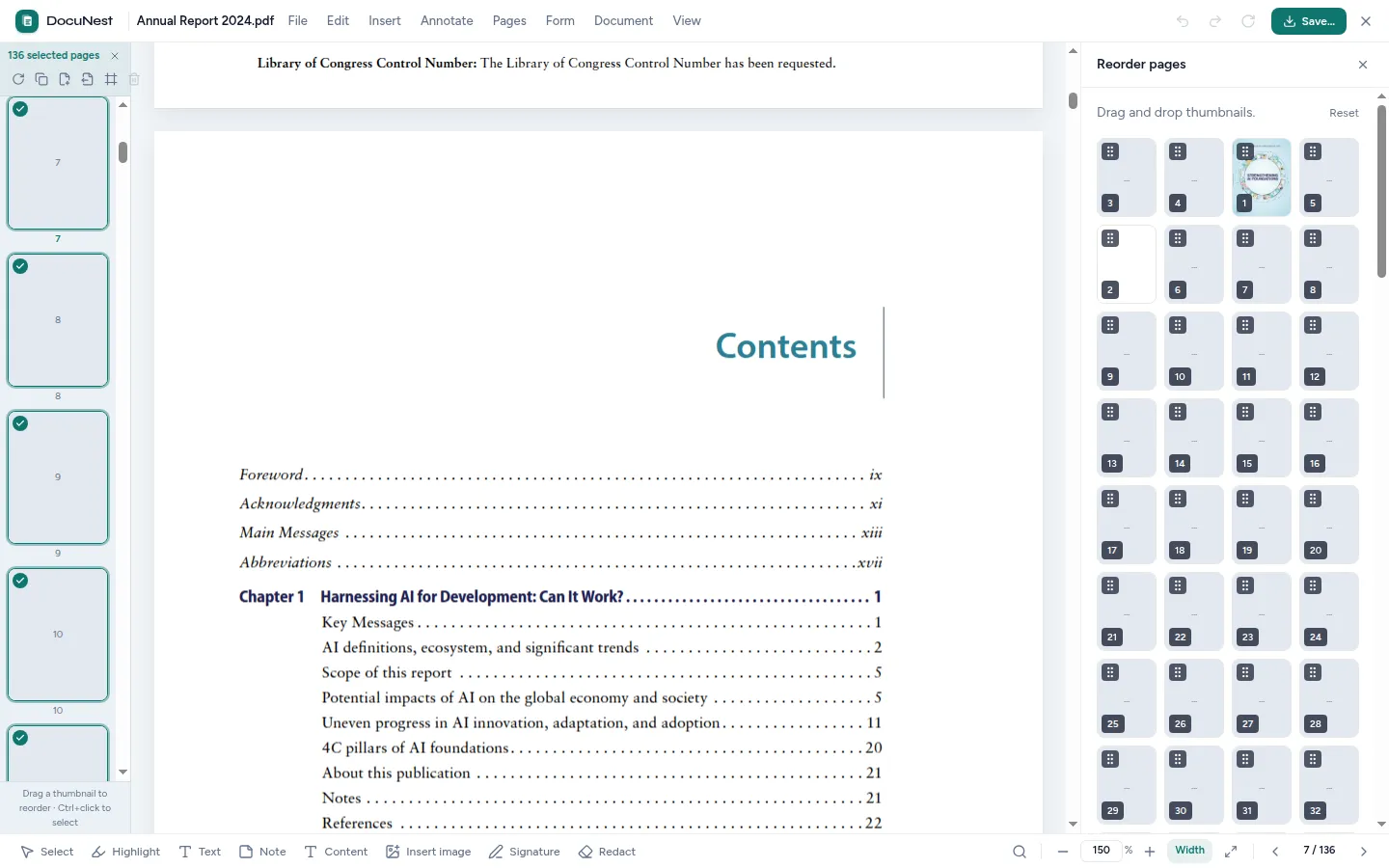Click the left thumbnail sidebar scrollbar thumb
Screen dimensions: 1389x868
click(x=123, y=152)
